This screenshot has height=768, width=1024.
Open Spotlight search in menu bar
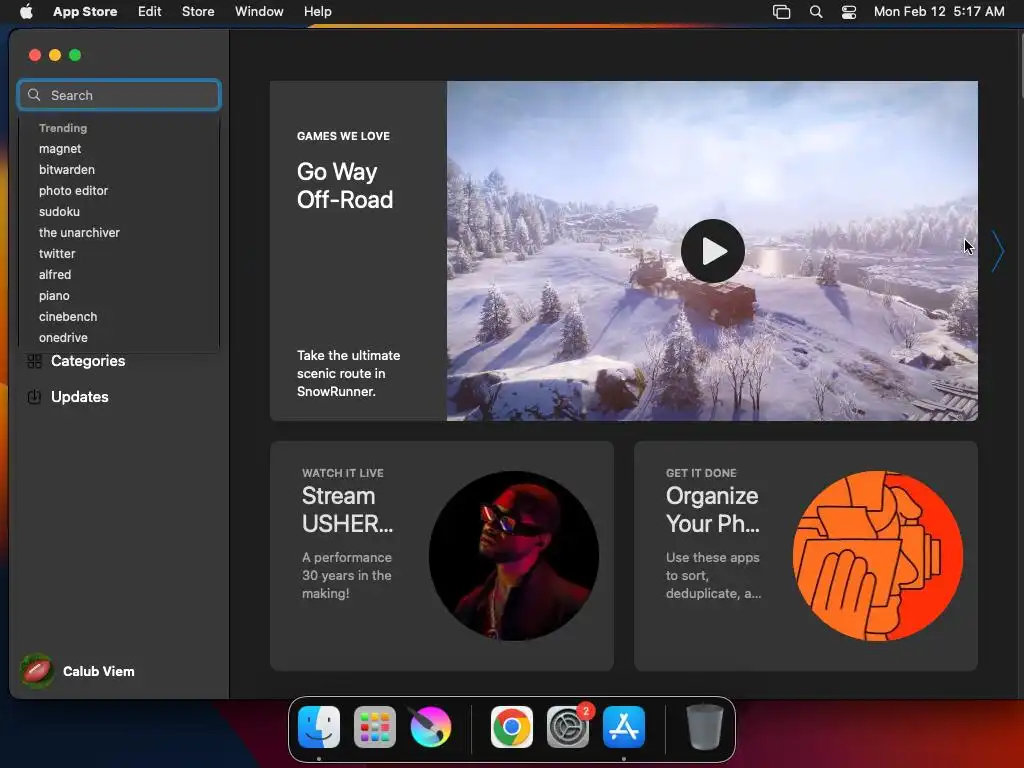point(816,12)
